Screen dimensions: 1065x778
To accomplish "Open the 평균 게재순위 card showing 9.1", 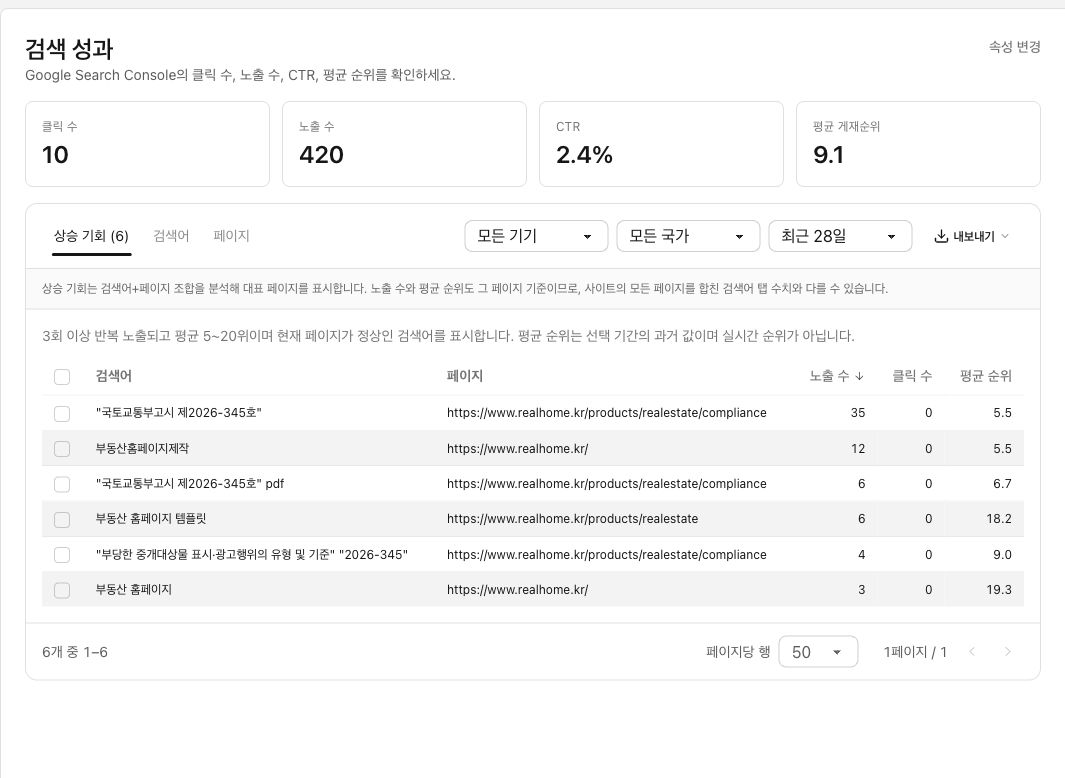I will (918, 144).
